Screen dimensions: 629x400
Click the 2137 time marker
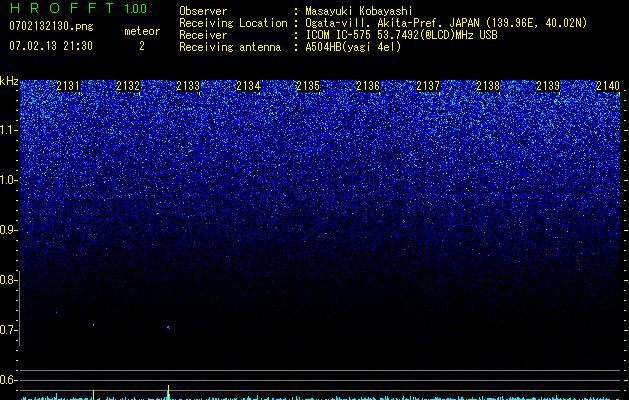click(x=428, y=86)
